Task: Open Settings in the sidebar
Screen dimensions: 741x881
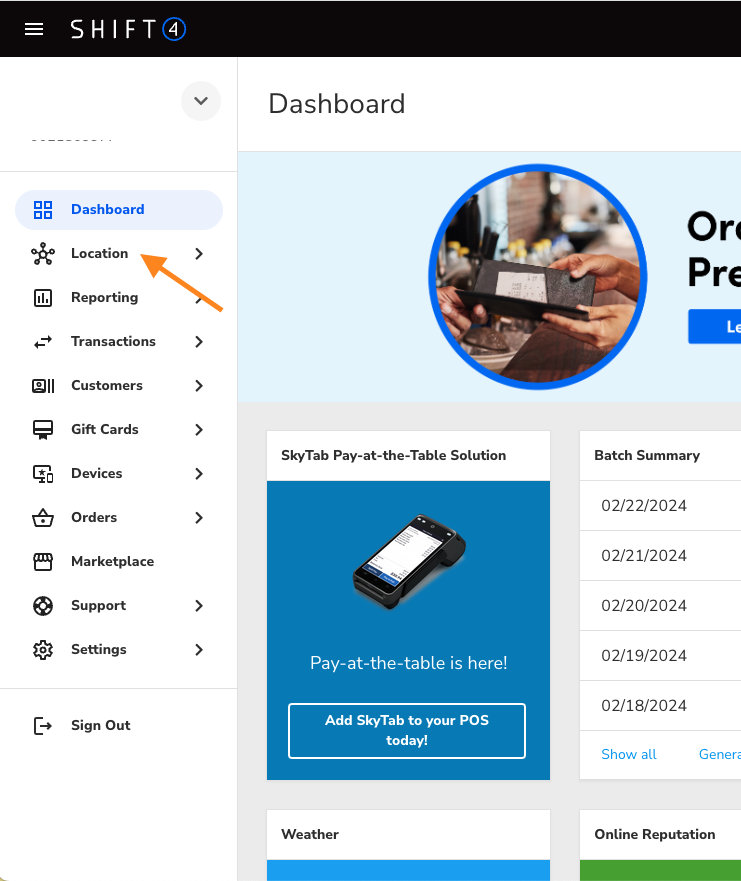Action: (x=98, y=649)
